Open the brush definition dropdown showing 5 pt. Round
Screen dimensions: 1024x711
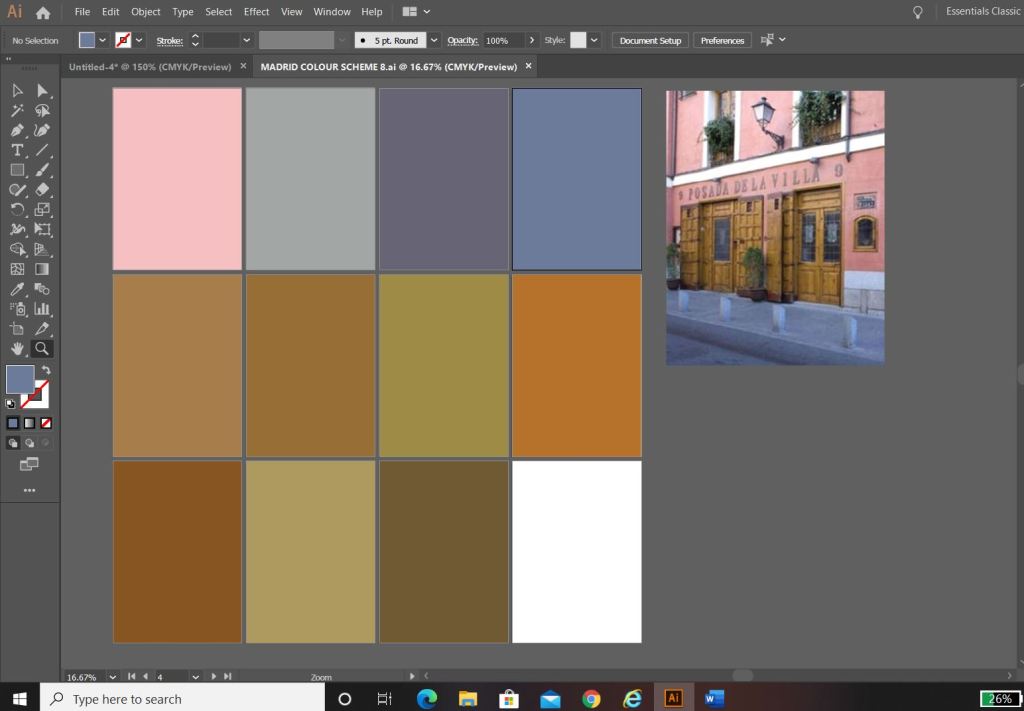click(434, 40)
